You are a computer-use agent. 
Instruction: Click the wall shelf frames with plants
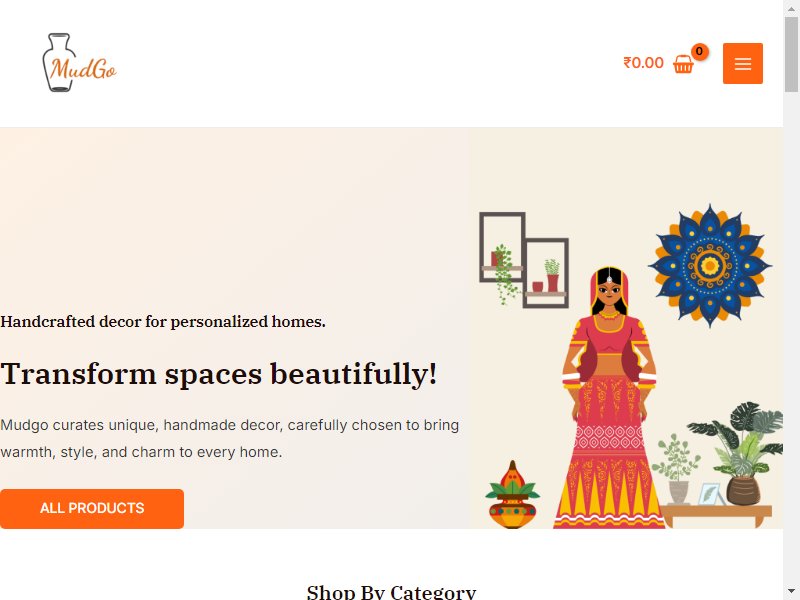524,260
